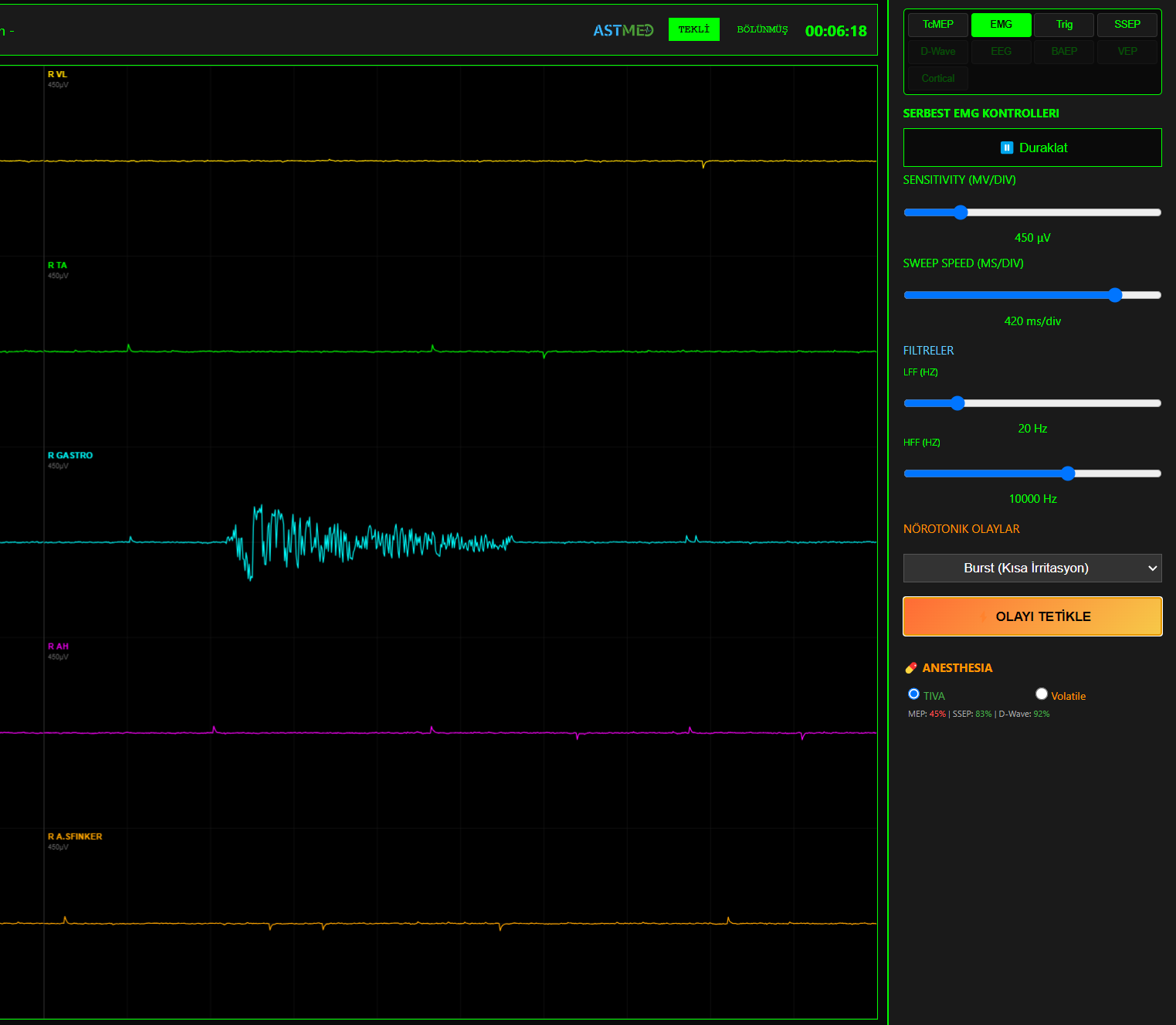1176x1025 pixels.
Task: Switch to the Cortical modality
Action: tap(937, 78)
